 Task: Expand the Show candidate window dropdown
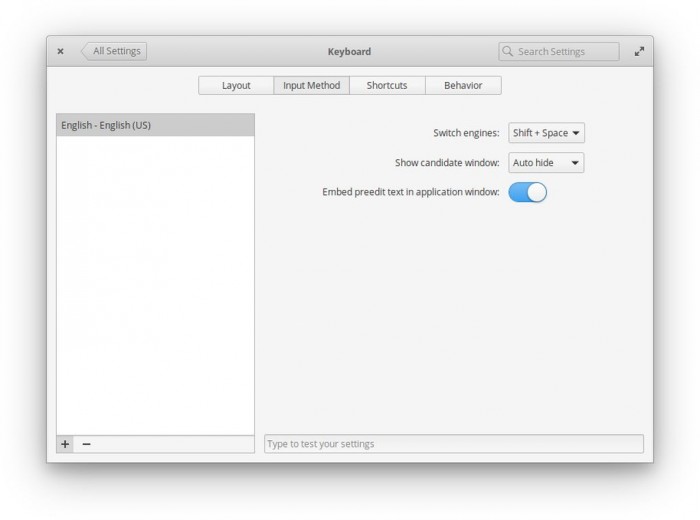546,162
